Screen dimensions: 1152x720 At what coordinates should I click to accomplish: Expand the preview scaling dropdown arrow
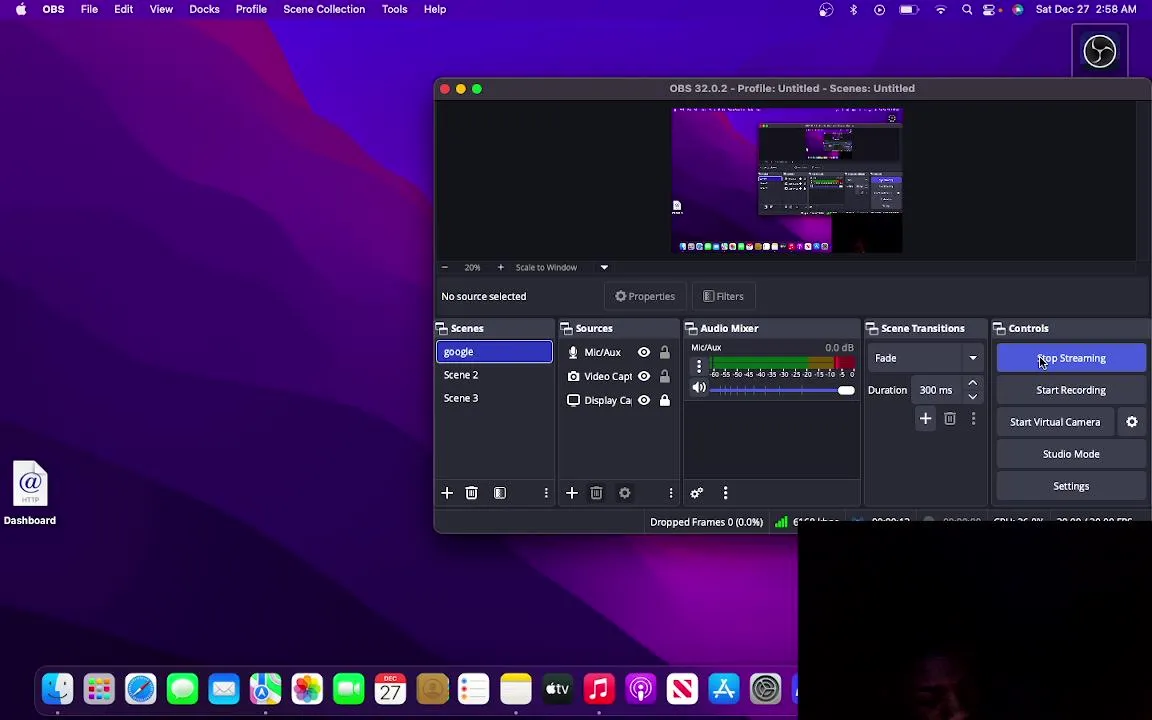604,267
